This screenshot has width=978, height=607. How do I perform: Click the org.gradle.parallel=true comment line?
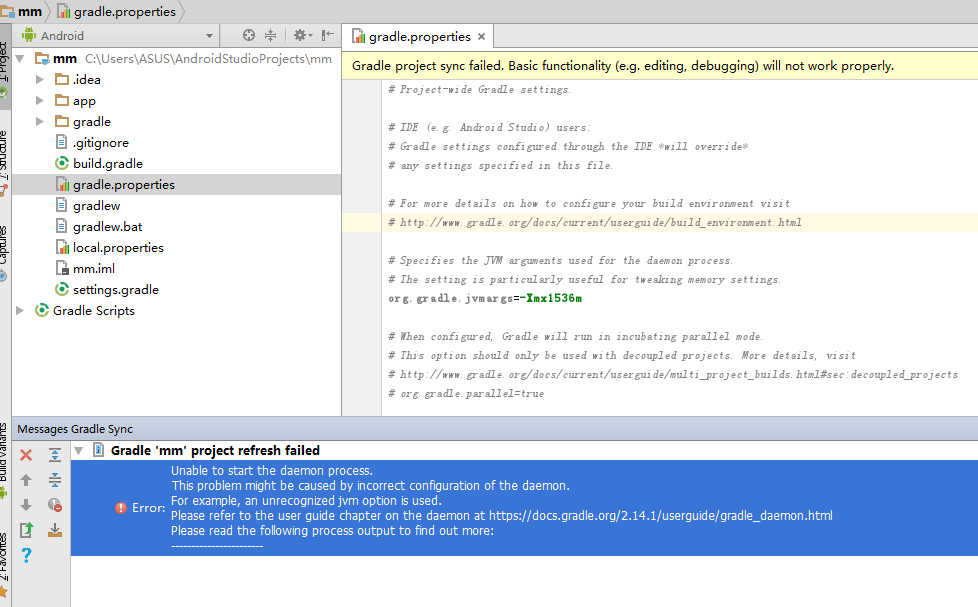pyautogui.click(x=466, y=394)
